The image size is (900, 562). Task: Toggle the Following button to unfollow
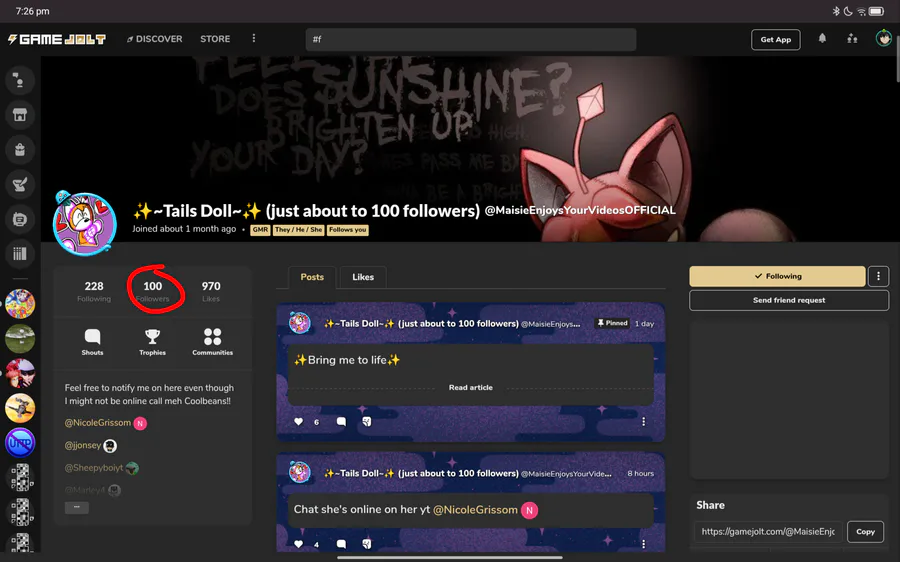click(x=777, y=276)
